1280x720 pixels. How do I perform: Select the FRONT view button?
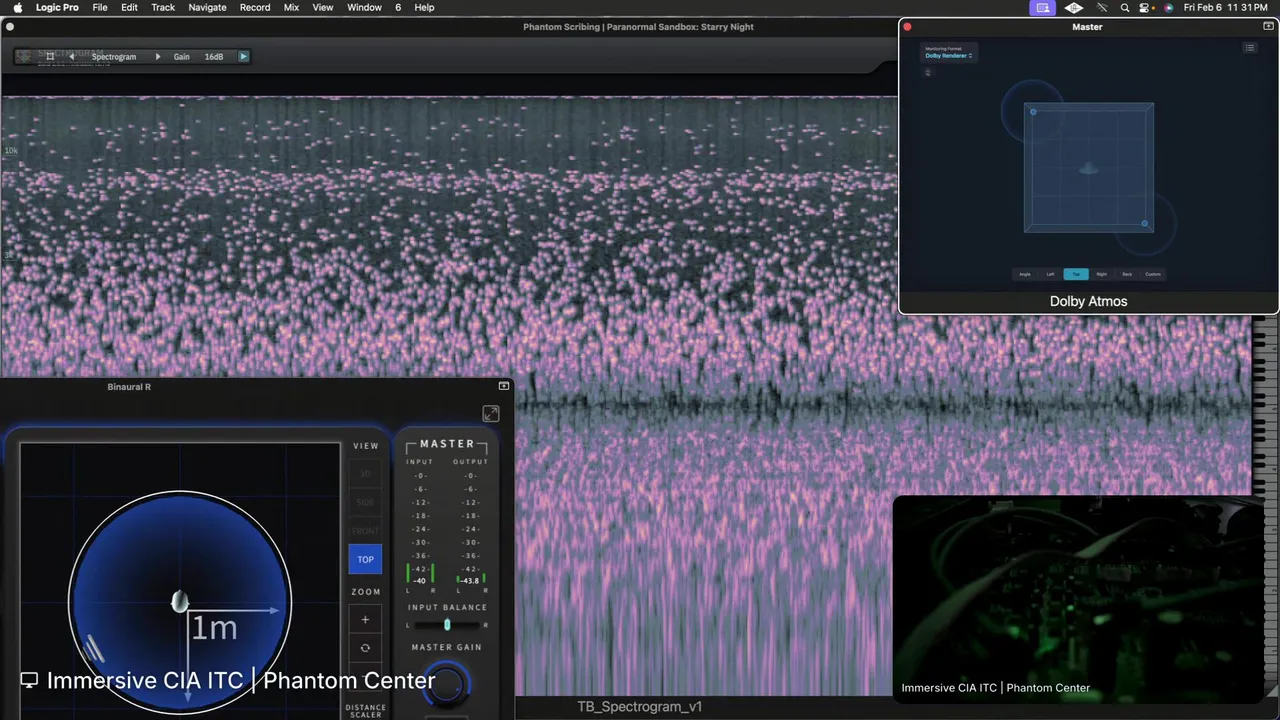click(365, 531)
